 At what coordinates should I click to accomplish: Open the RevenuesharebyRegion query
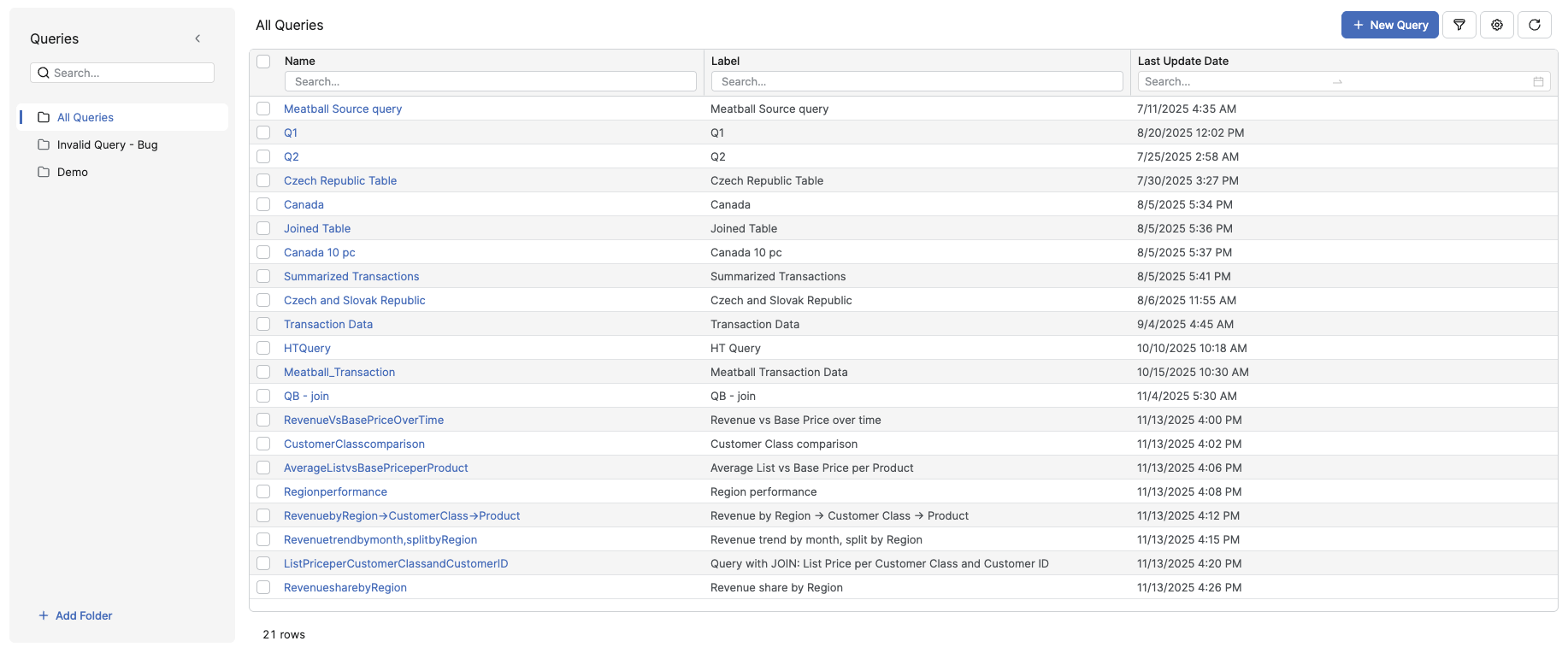click(x=345, y=587)
